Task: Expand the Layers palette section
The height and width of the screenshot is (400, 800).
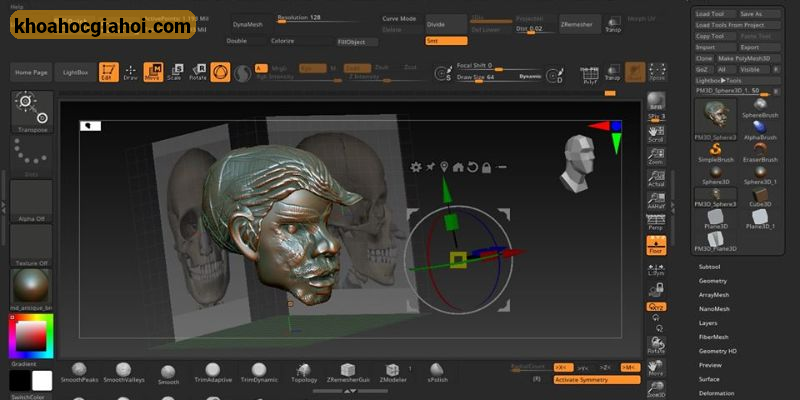Action: tap(708, 323)
